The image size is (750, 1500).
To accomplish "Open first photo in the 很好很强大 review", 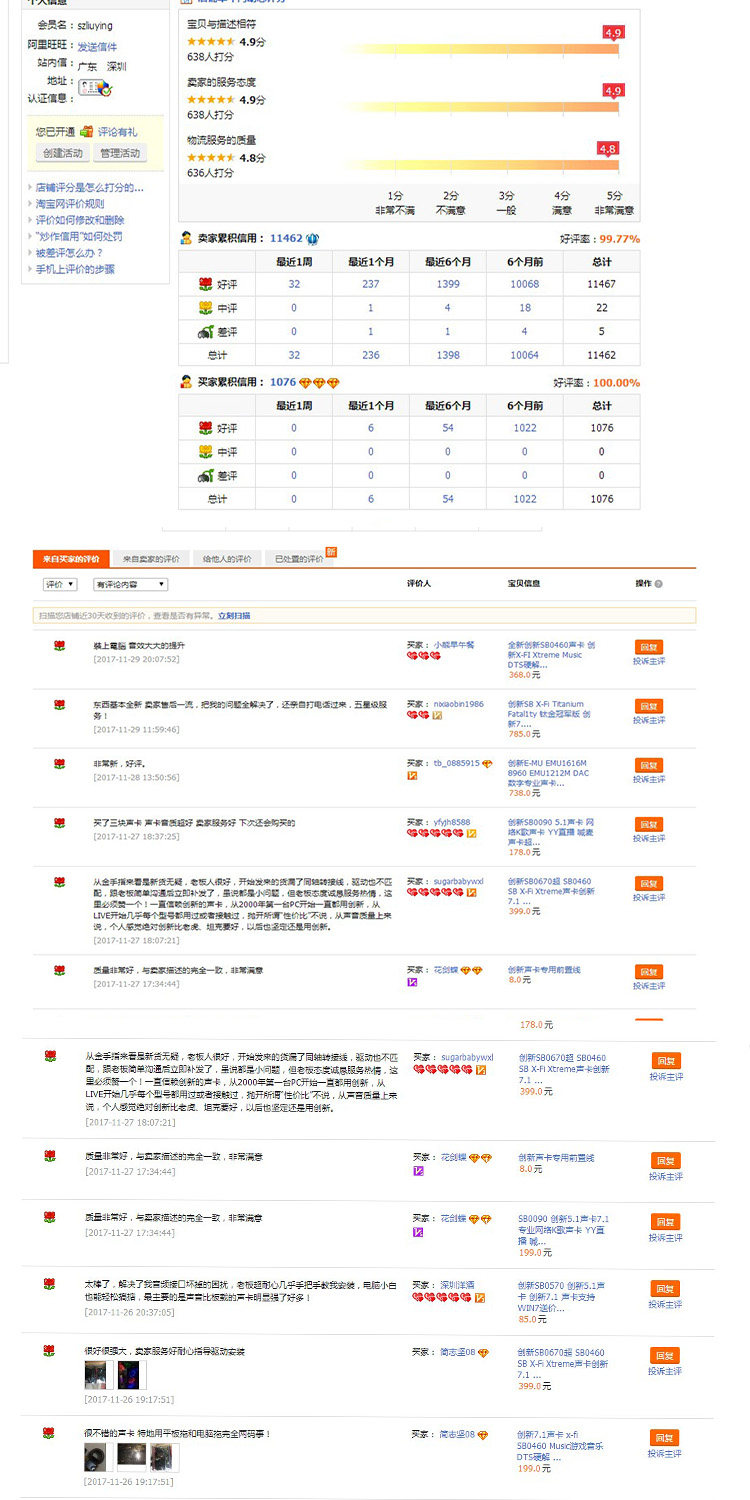I will (96, 1374).
